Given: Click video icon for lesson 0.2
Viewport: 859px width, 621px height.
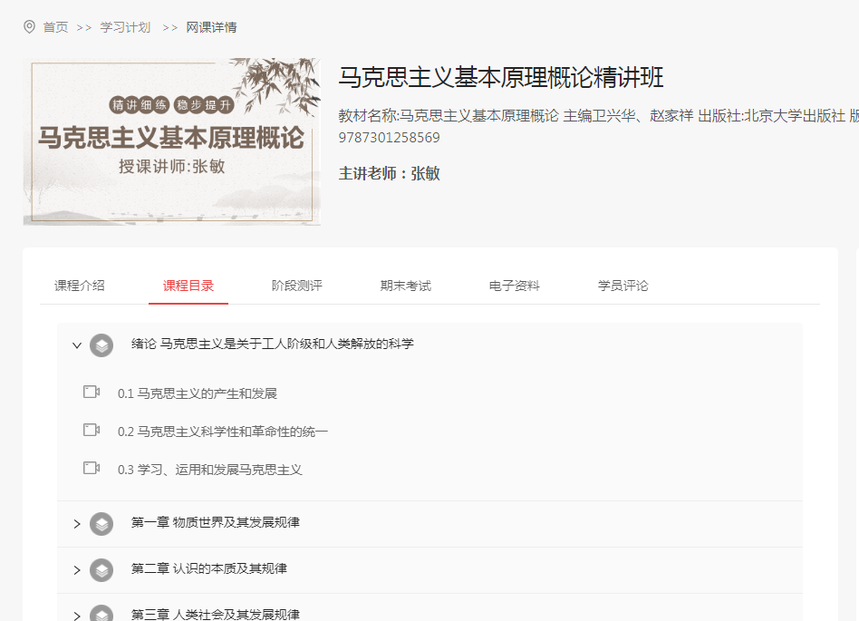Looking at the screenshot, I should point(91,430).
